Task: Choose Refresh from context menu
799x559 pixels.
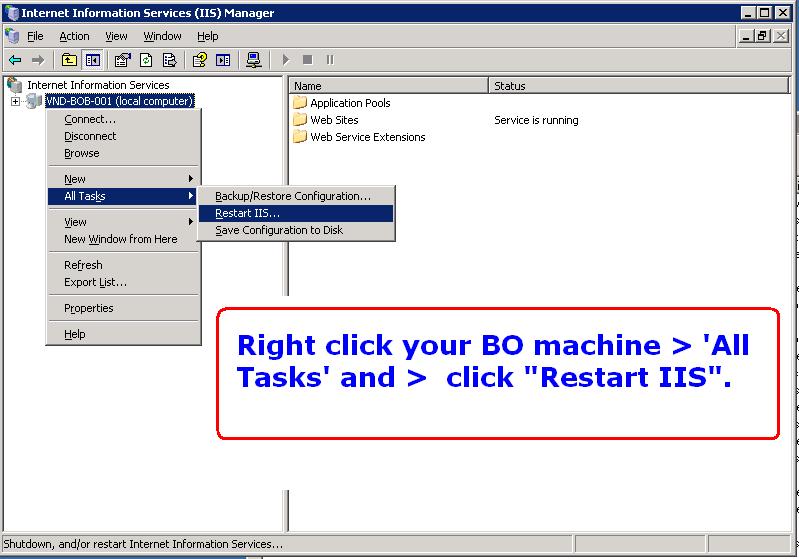Action: (x=123, y=265)
